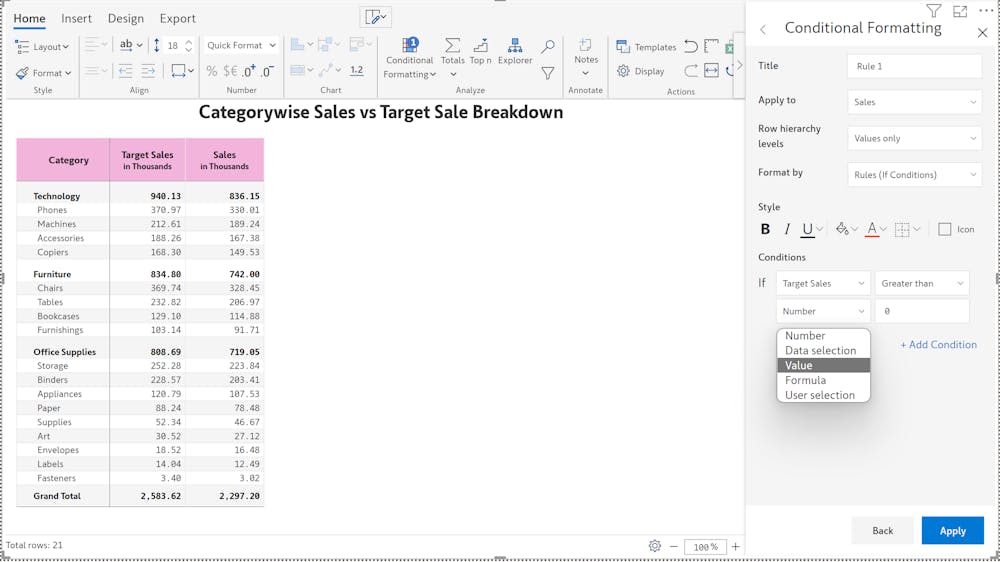Open Templates in the Actions group
Image resolution: width=1000 pixels, height=562 pixels.
[645, 47]
